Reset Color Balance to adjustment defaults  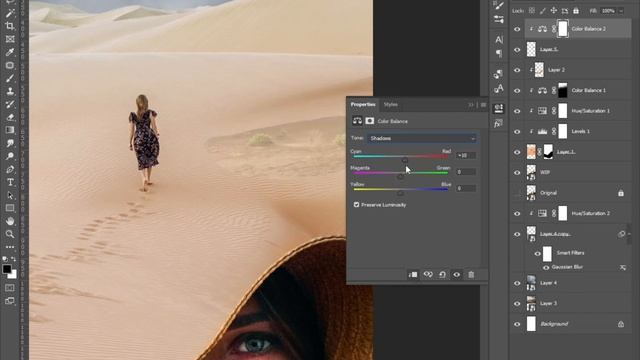tap(442, 275)
